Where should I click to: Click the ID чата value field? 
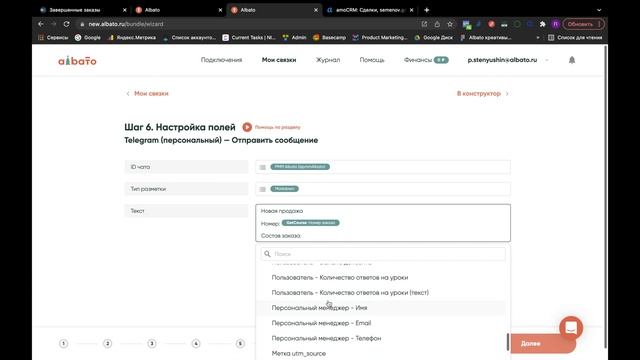click(383, 167)
